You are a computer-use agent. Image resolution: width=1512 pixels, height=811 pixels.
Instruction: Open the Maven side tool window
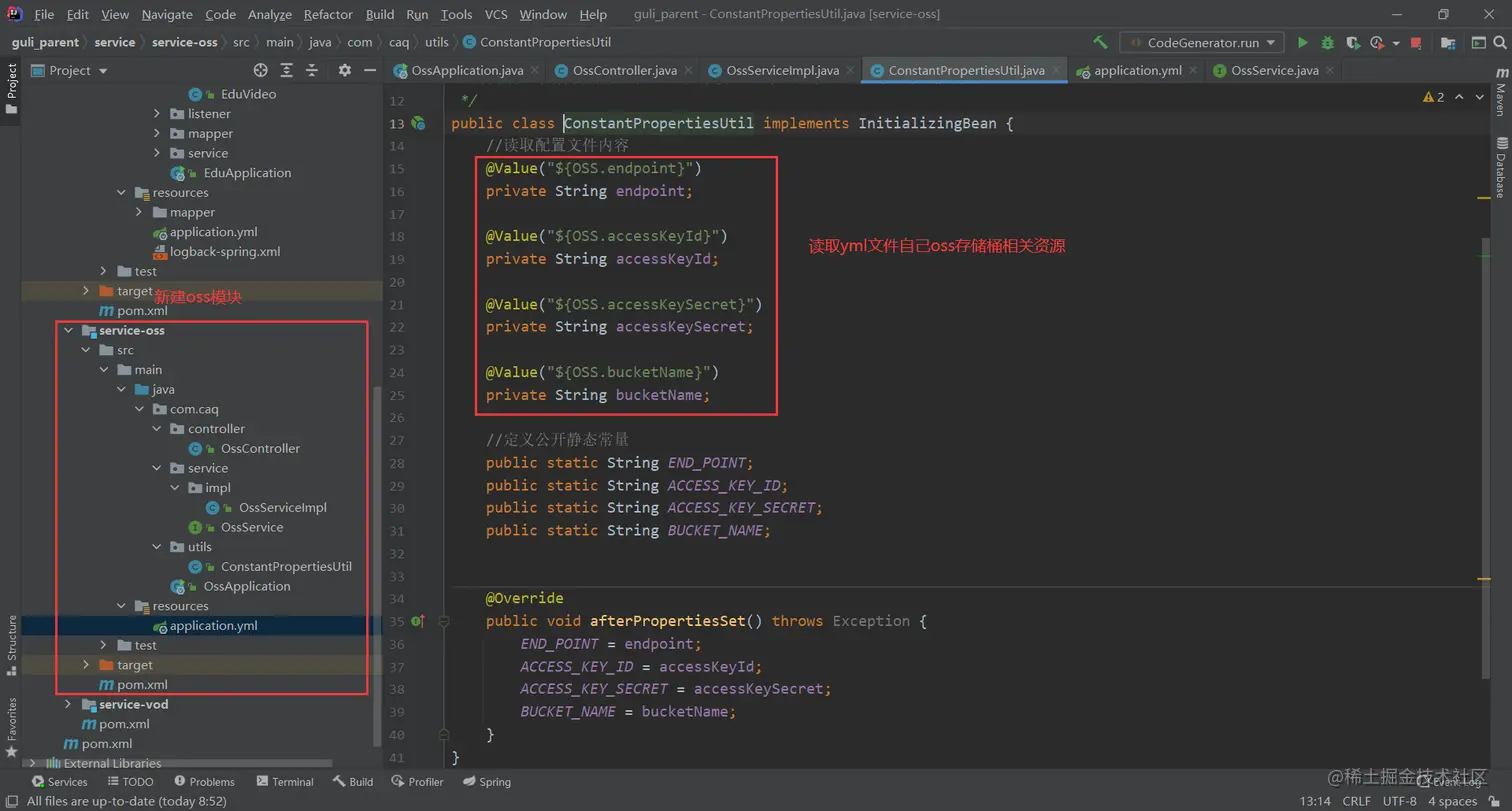[1500, 92]
